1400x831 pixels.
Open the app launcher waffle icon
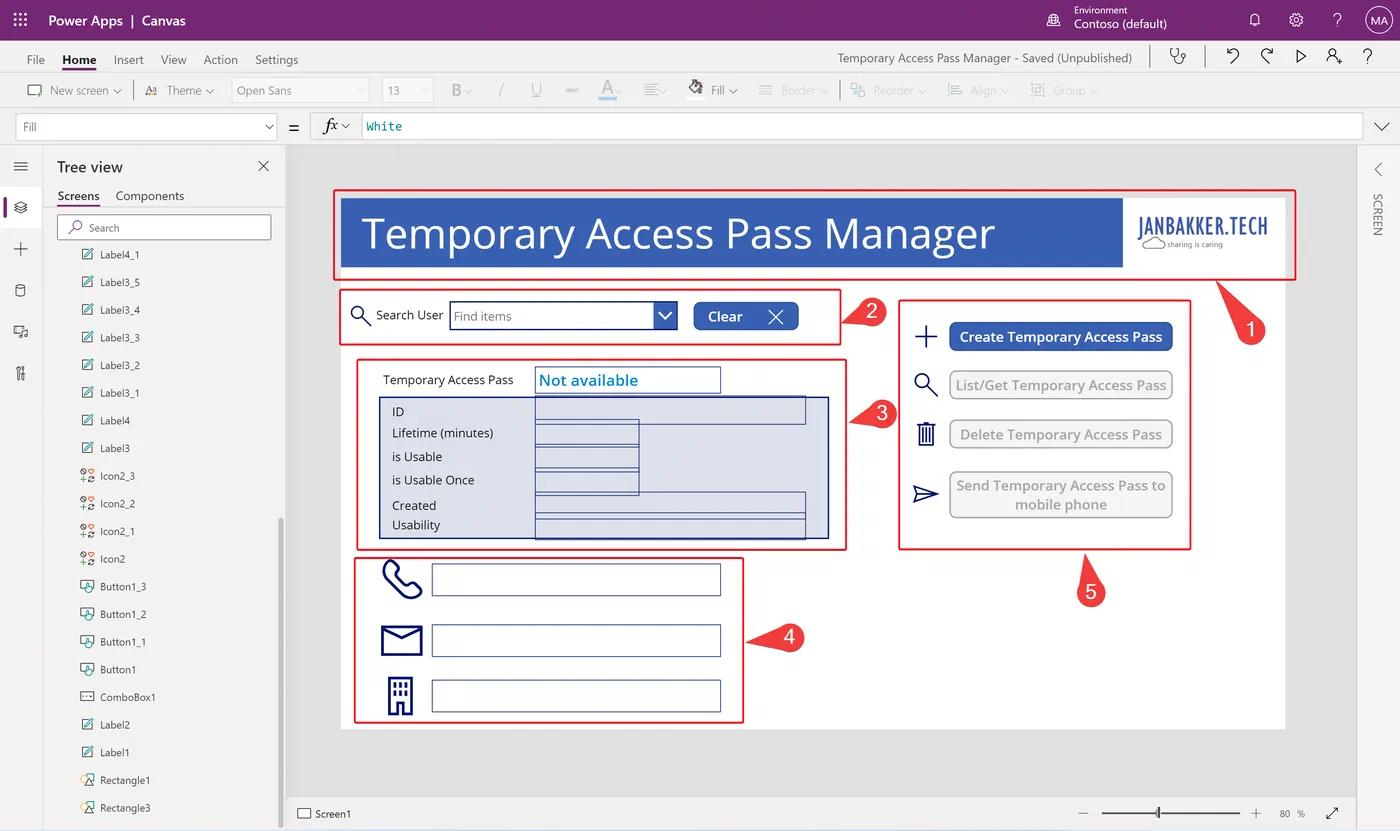click(20, 20)
